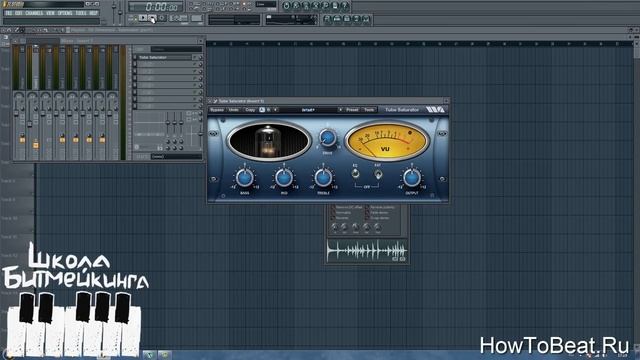Click the VU meter display
Screen dimensions: 640x360
pos(386,141)
